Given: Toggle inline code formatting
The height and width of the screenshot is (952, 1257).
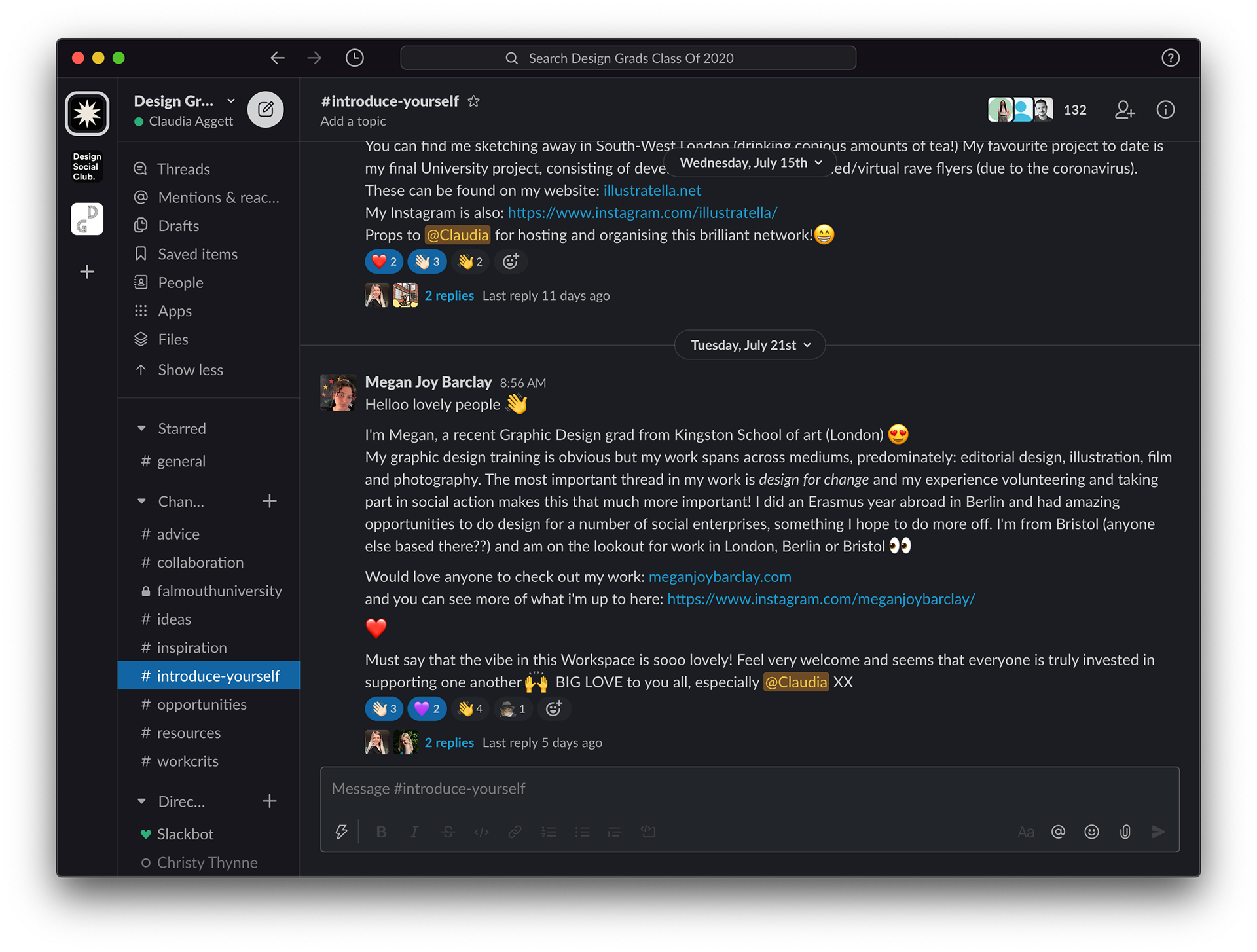Looking at the screenshot, I should [481, 832].
